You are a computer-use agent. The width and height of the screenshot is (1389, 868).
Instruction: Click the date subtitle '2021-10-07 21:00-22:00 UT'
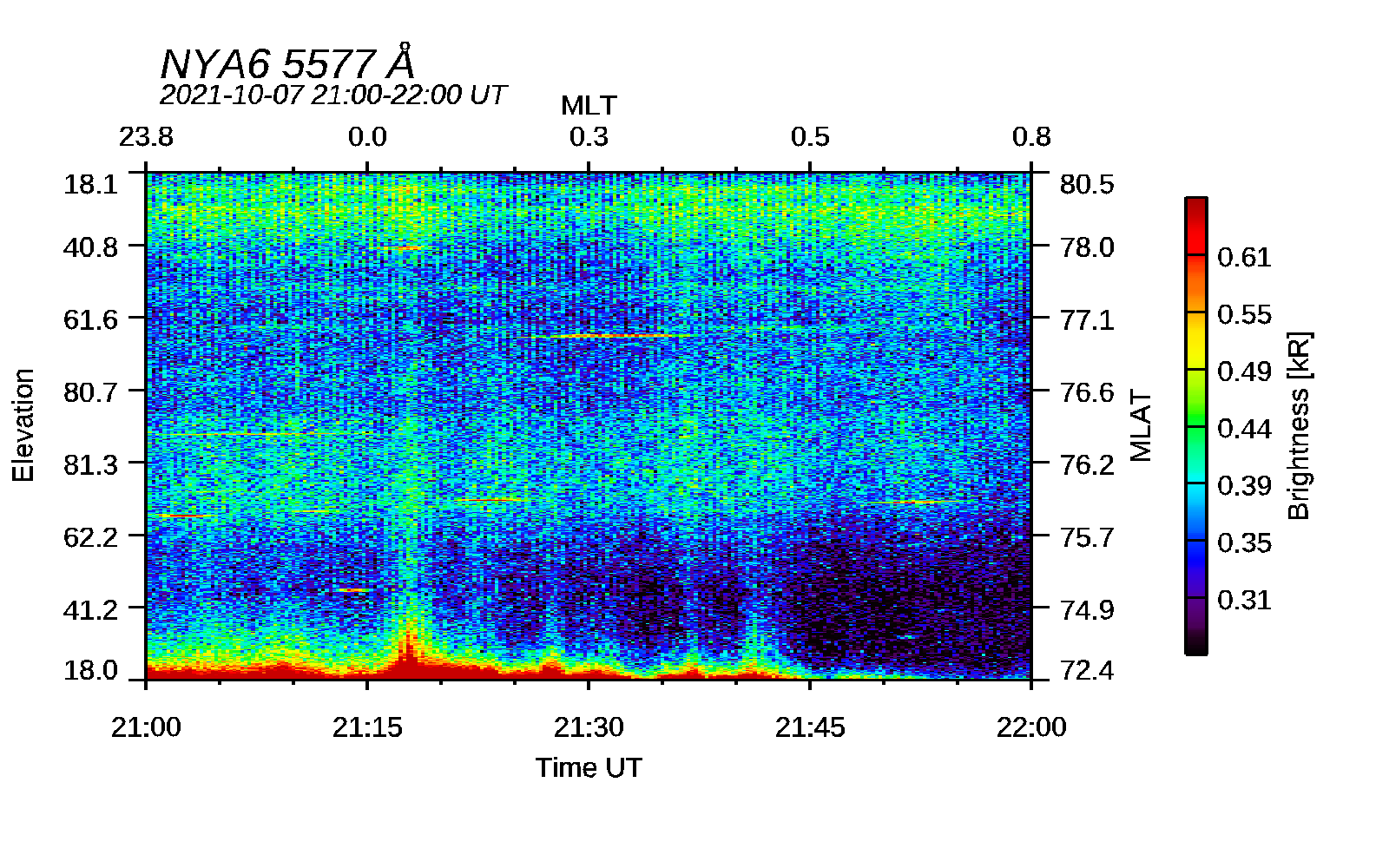[x=332, y=95]
